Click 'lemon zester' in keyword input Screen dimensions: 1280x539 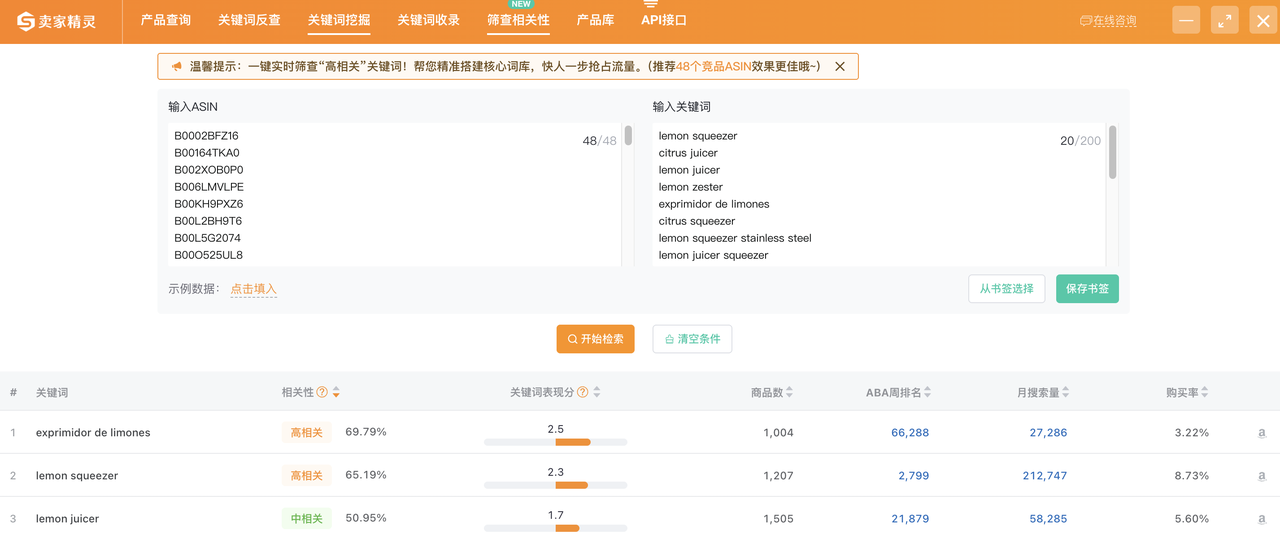691,187
